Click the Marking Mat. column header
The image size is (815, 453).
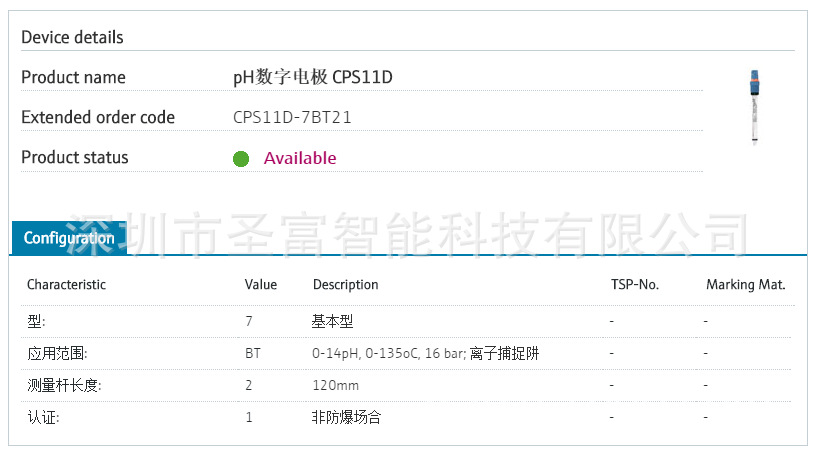[745, 285]
